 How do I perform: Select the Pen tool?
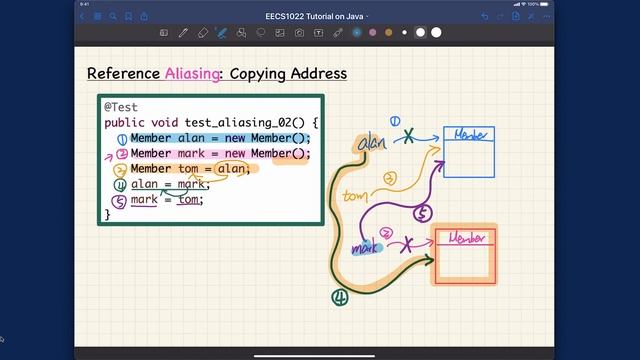pos(183,33)
